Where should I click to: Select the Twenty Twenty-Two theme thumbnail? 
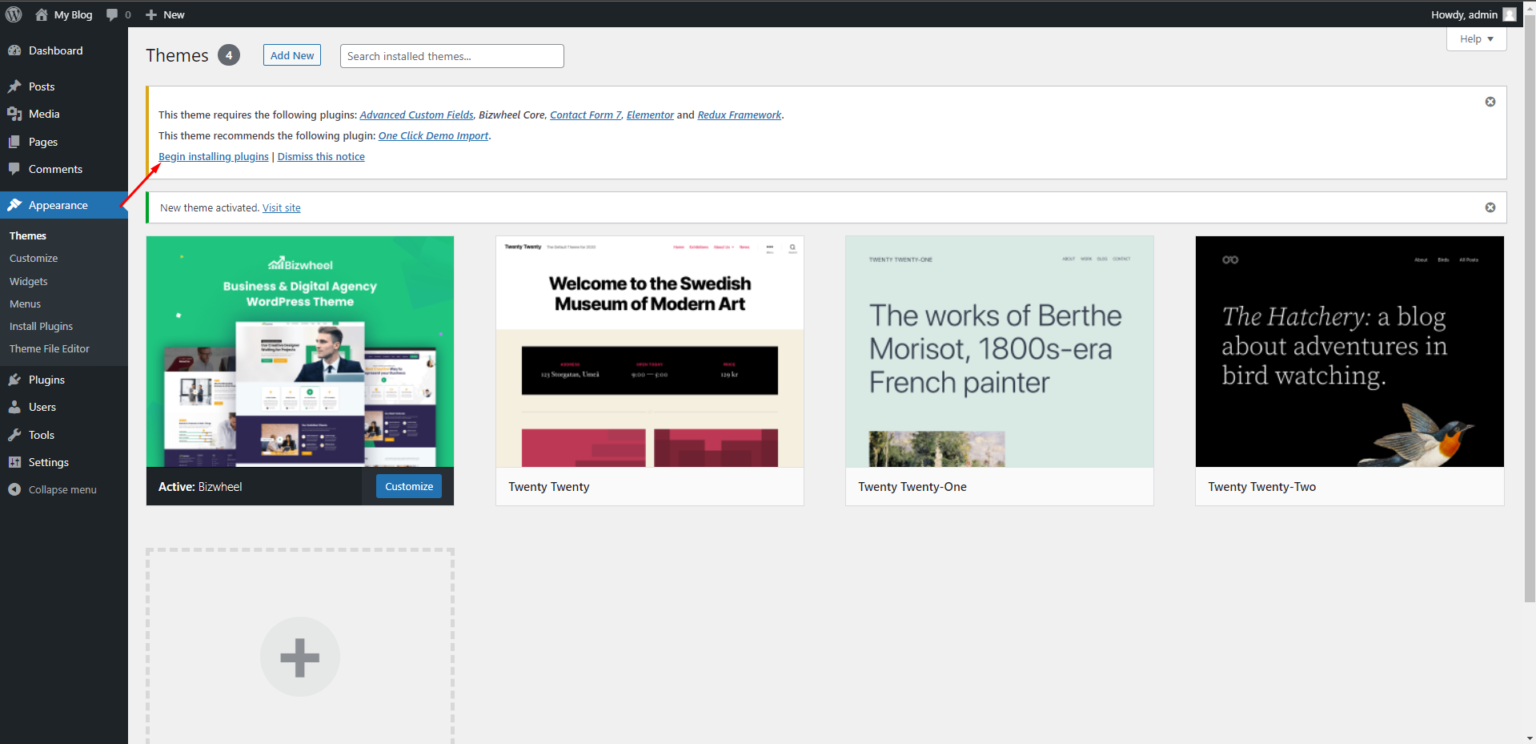tap(1350, 351)
